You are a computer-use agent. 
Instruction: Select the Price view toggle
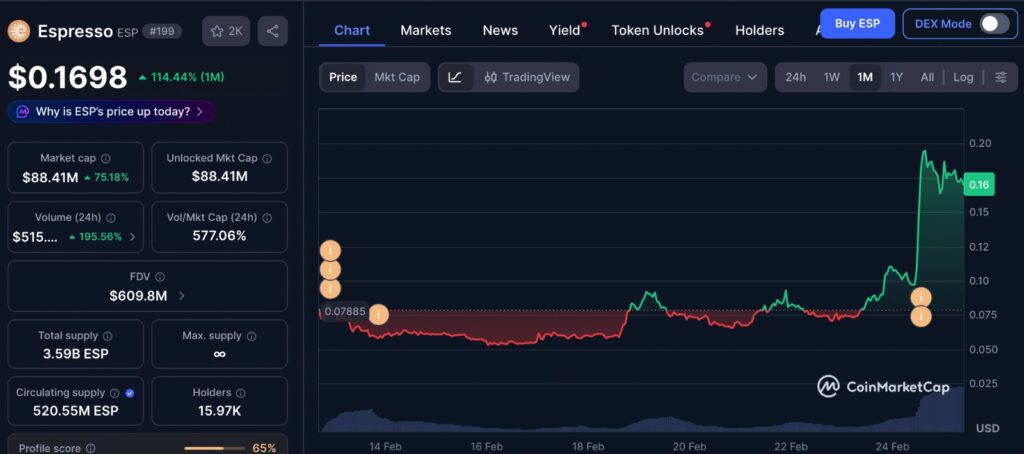point(343,77)
